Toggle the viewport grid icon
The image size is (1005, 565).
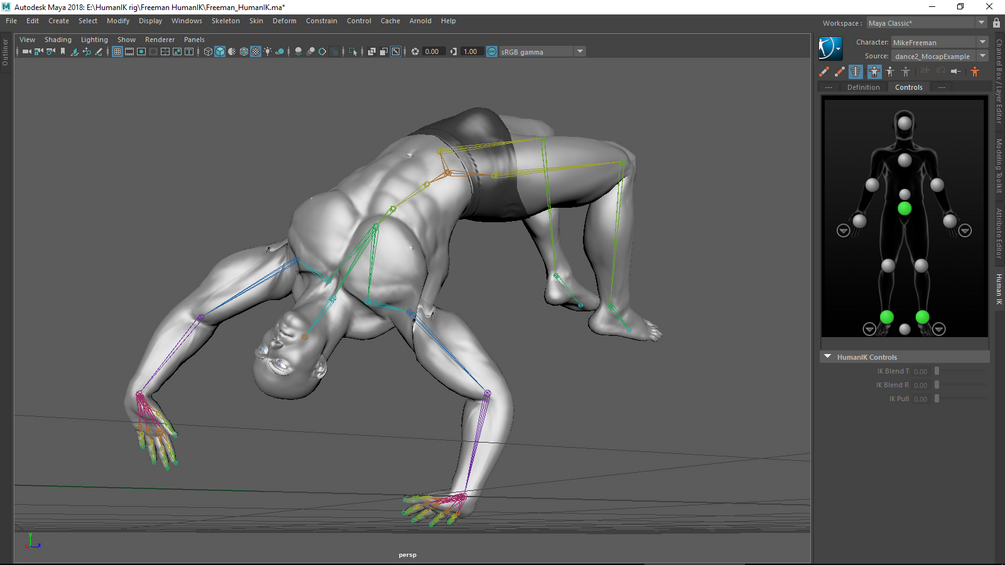(117, 52)
